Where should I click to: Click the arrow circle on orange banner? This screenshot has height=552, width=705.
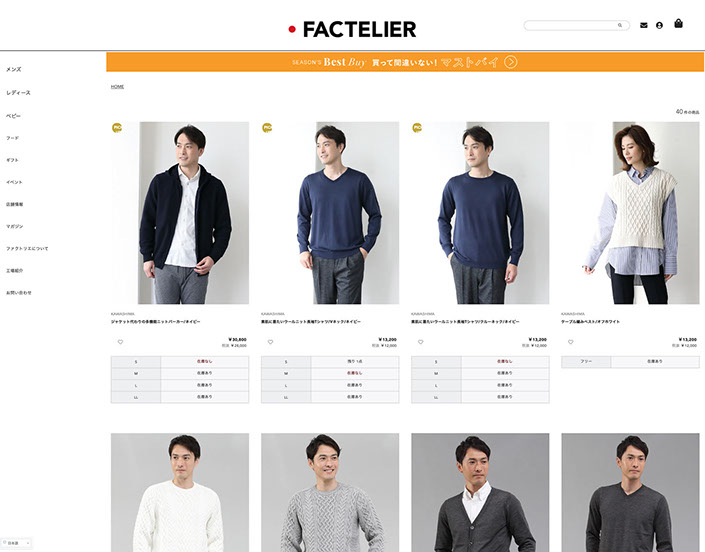[510, 62]
